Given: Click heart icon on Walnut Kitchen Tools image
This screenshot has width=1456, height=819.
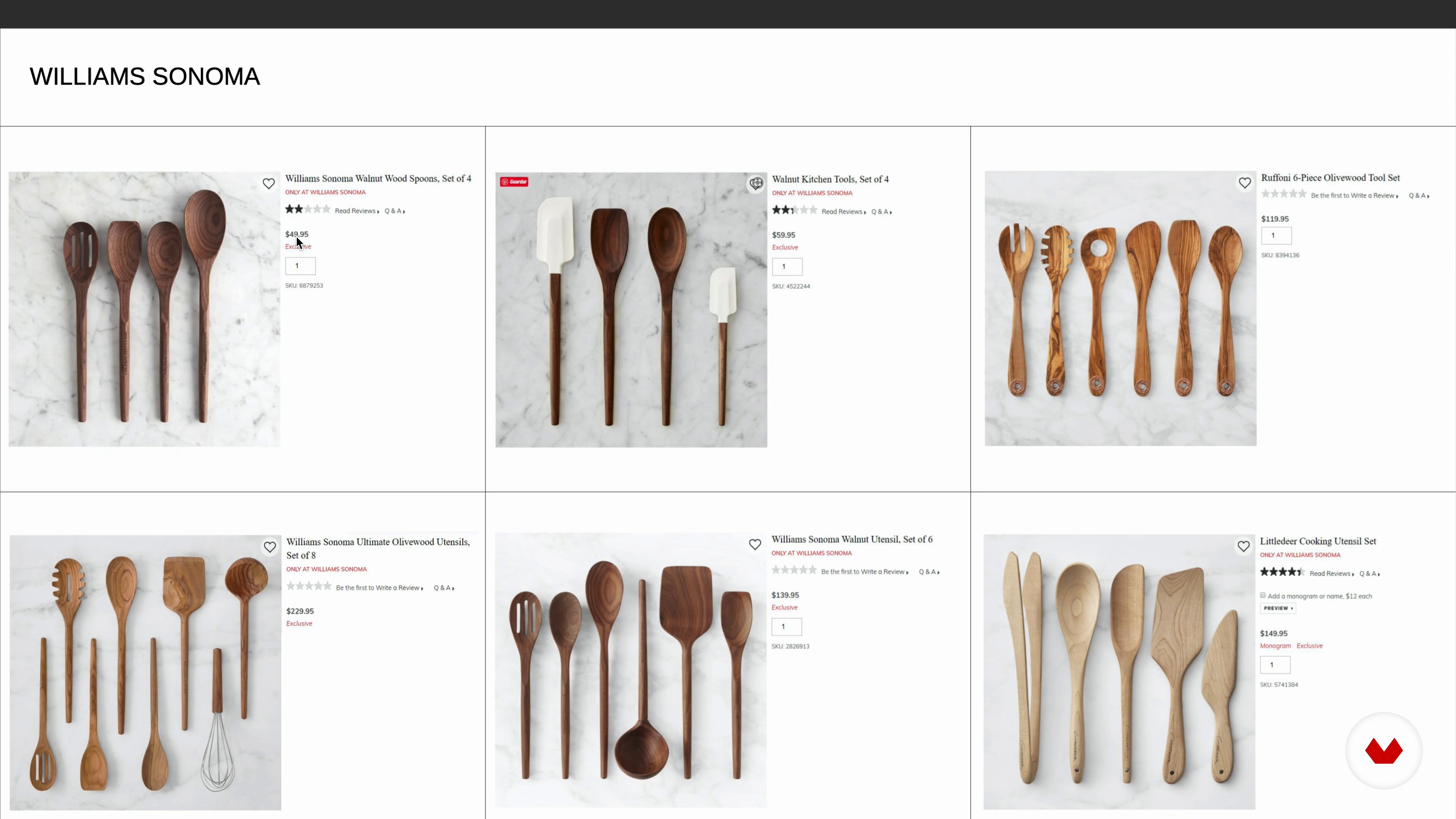Looking at the screenshot, I should 756,184.
